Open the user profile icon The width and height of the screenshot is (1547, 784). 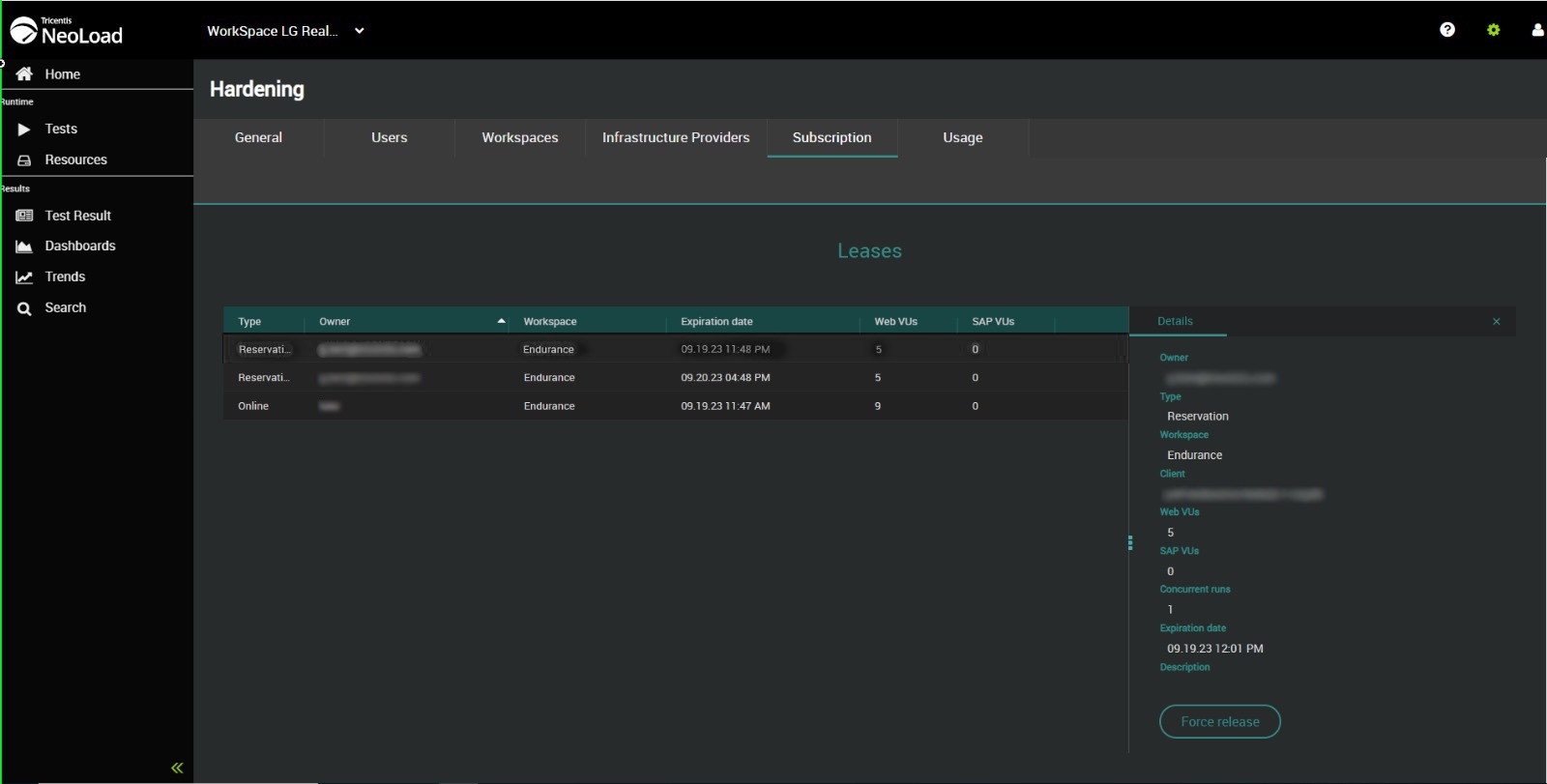tap(1537, 30)
